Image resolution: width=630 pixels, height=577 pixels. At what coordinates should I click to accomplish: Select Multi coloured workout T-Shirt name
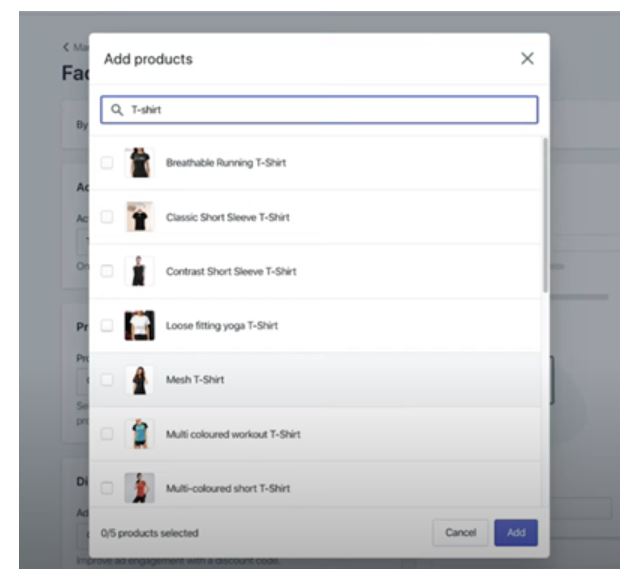pyautogui.click(x=233, y=434)
